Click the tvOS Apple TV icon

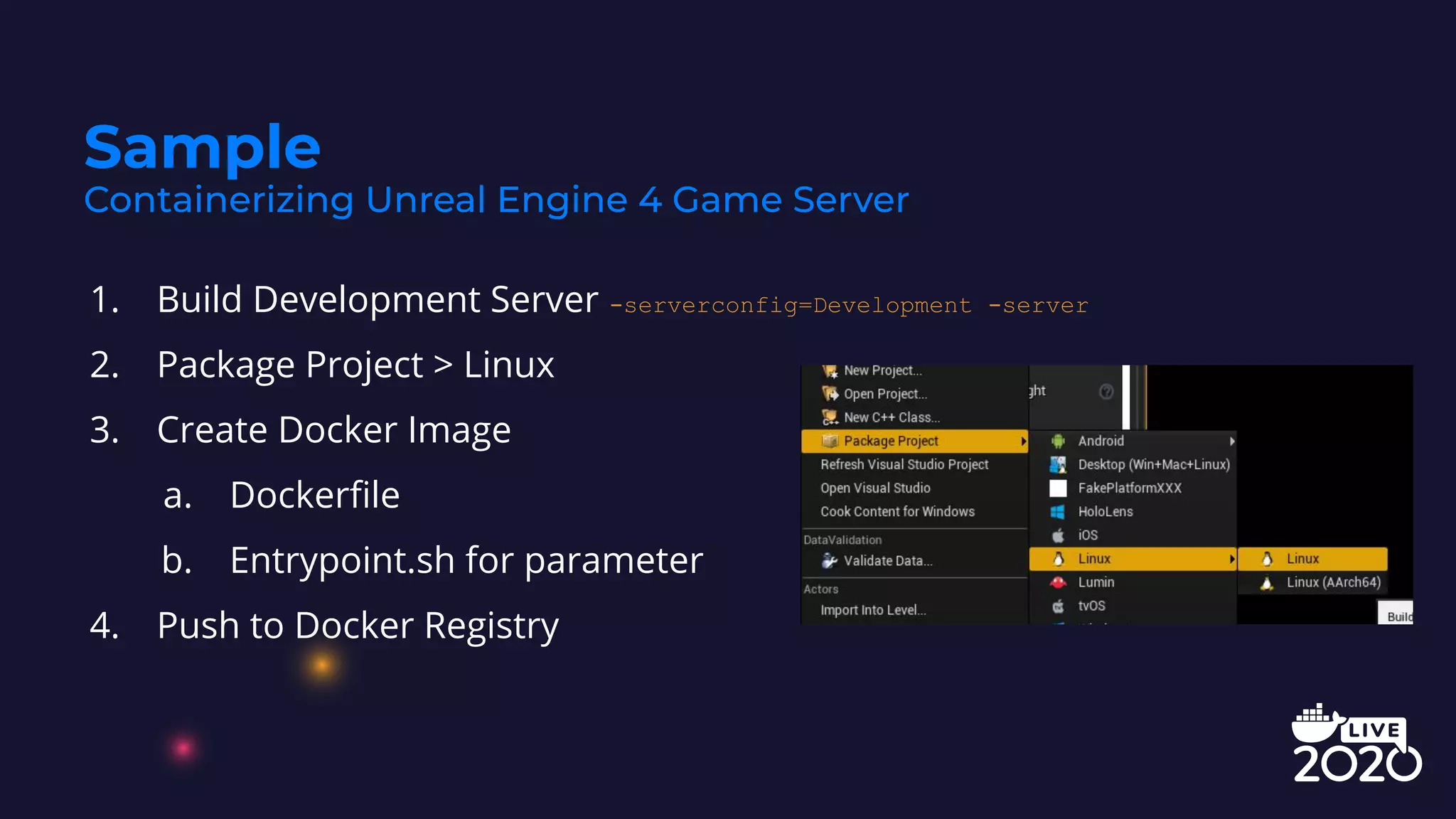click(x=1058, y=606)
